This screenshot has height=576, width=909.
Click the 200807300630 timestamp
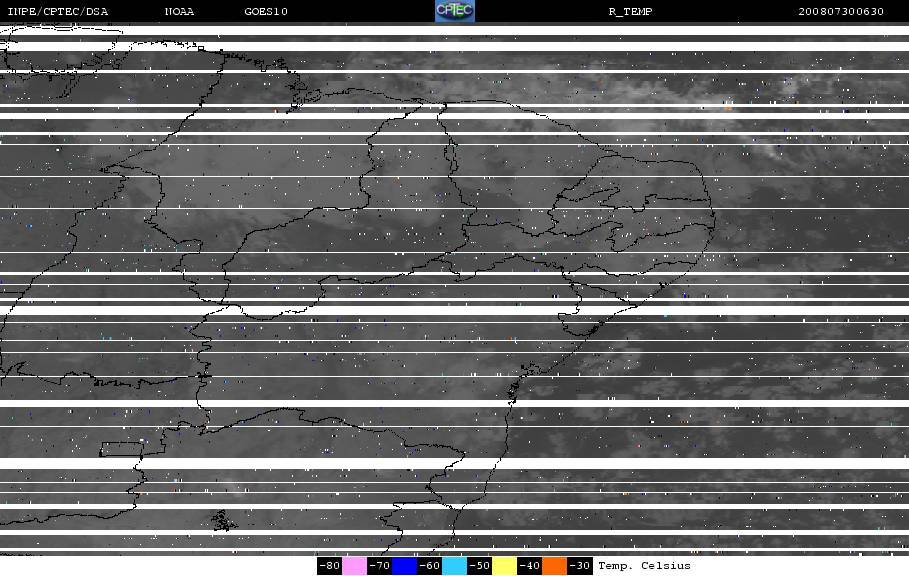[841, 11]
